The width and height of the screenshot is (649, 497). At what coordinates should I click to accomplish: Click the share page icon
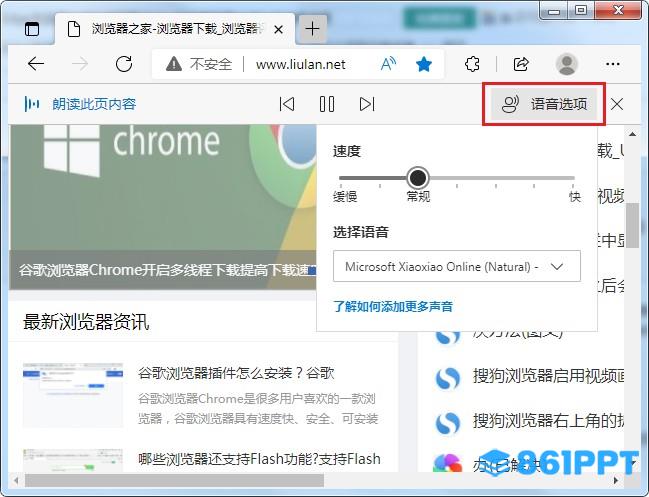coord(521,64)
